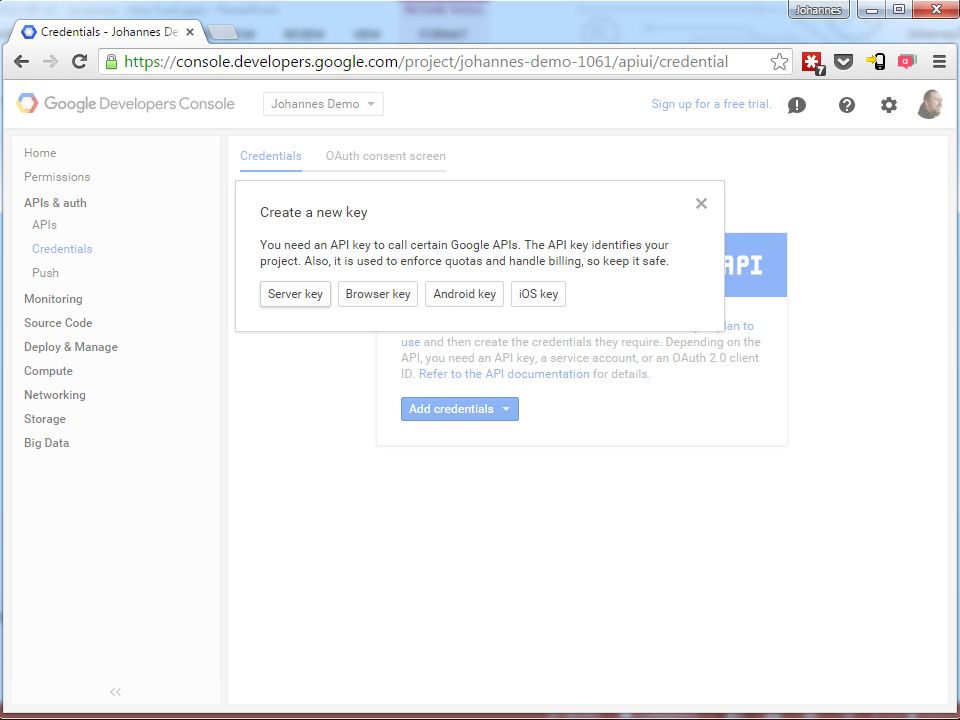960x720 pixels.
Task: Choose Android key
Action: coord(465,294)
